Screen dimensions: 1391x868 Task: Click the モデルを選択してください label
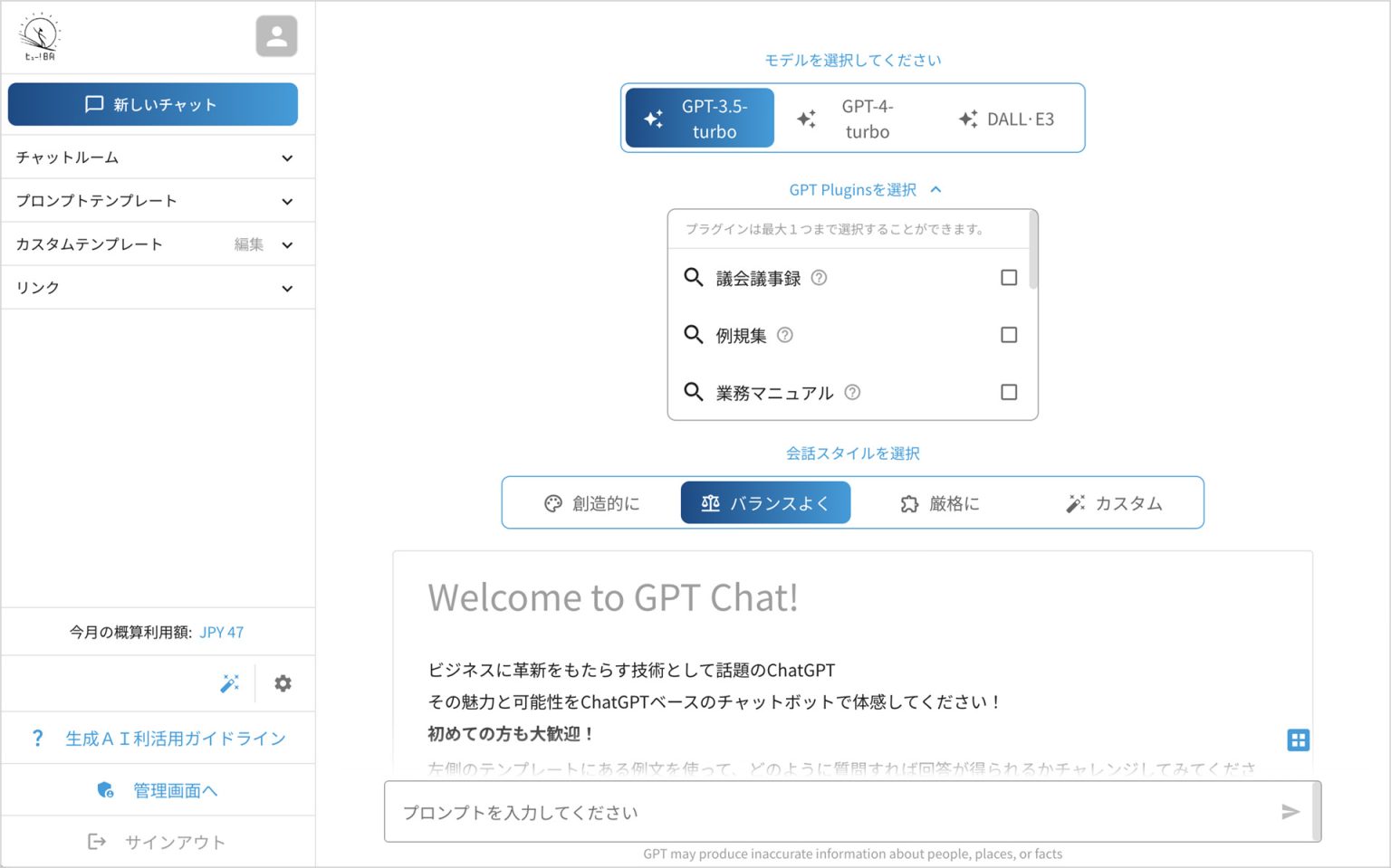click(853, 60)
